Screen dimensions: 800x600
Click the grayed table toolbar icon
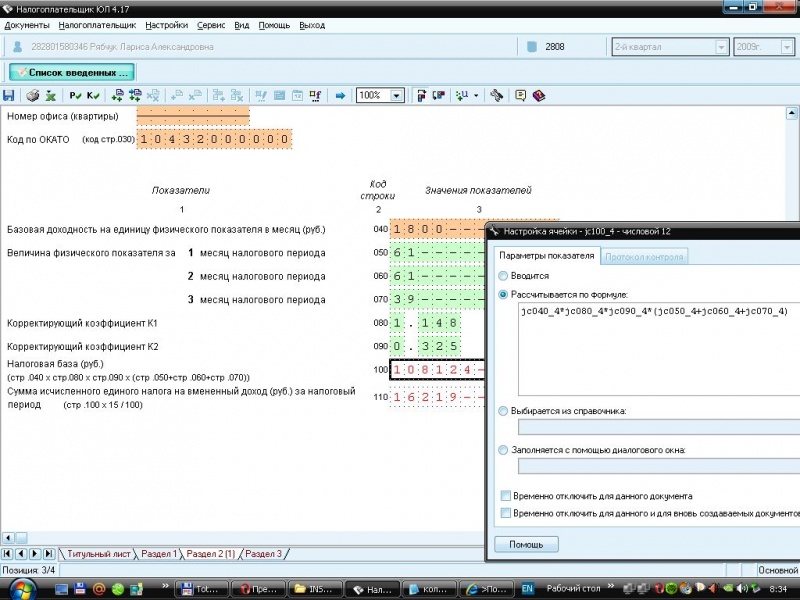pyautogui.click(x=279, y=95)
